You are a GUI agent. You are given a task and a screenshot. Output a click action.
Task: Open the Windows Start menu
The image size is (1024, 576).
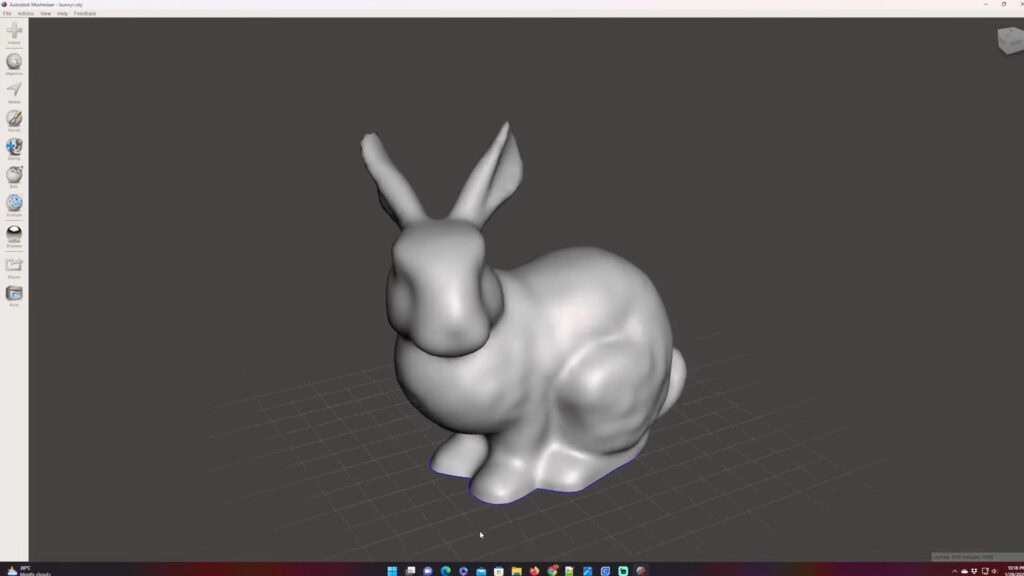tap(392, 571)
